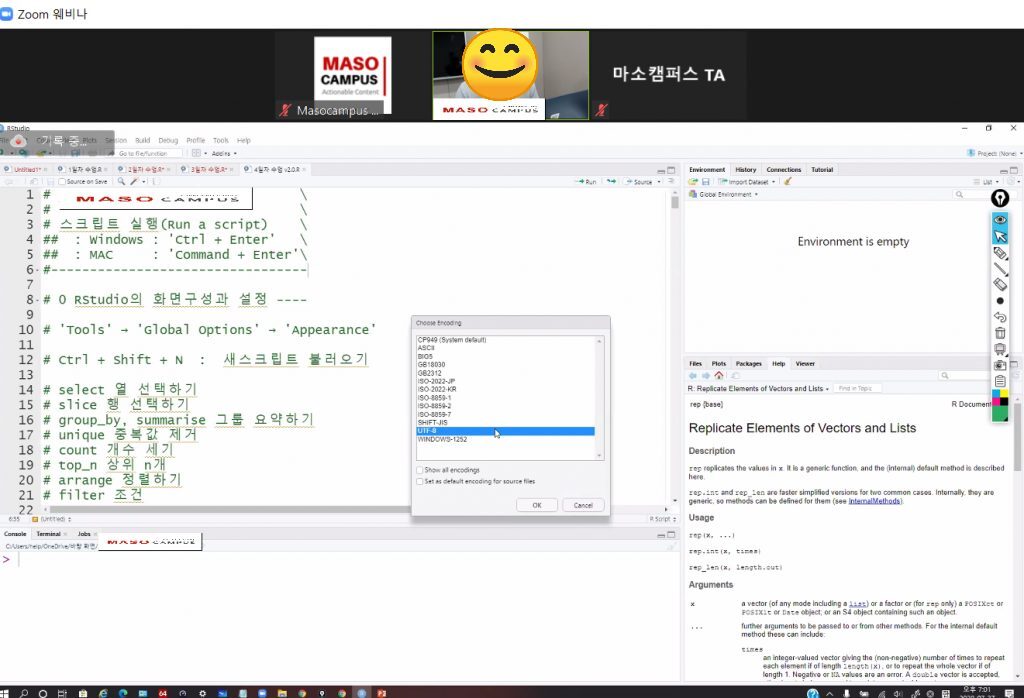Check Set as default encoding for source files
The image size is (1024, 698).
click(x=419, y=481)
